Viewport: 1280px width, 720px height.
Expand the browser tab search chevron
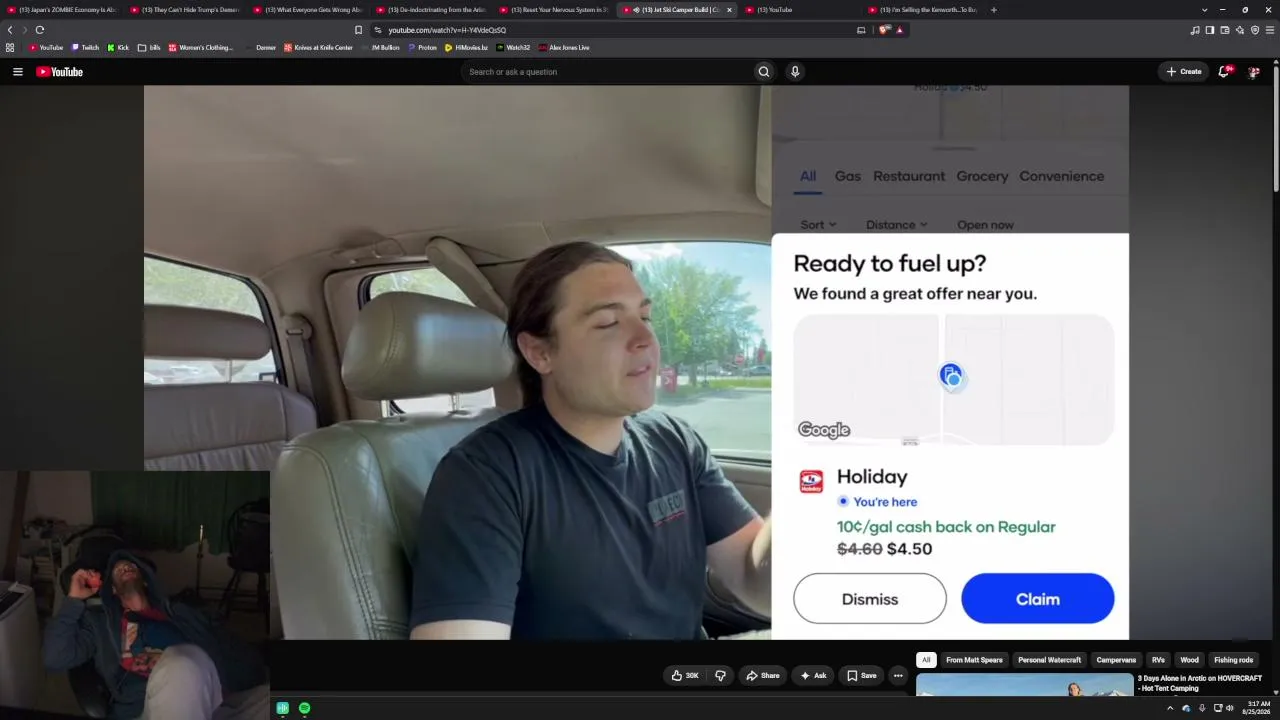1204,10
